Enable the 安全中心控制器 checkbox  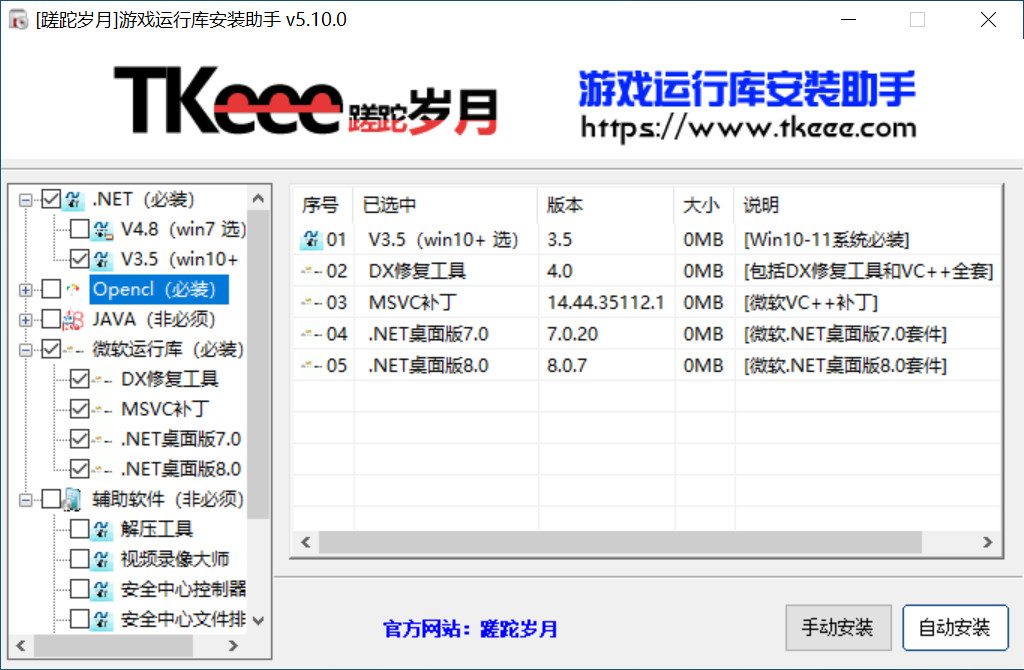(x=79, y=589)
